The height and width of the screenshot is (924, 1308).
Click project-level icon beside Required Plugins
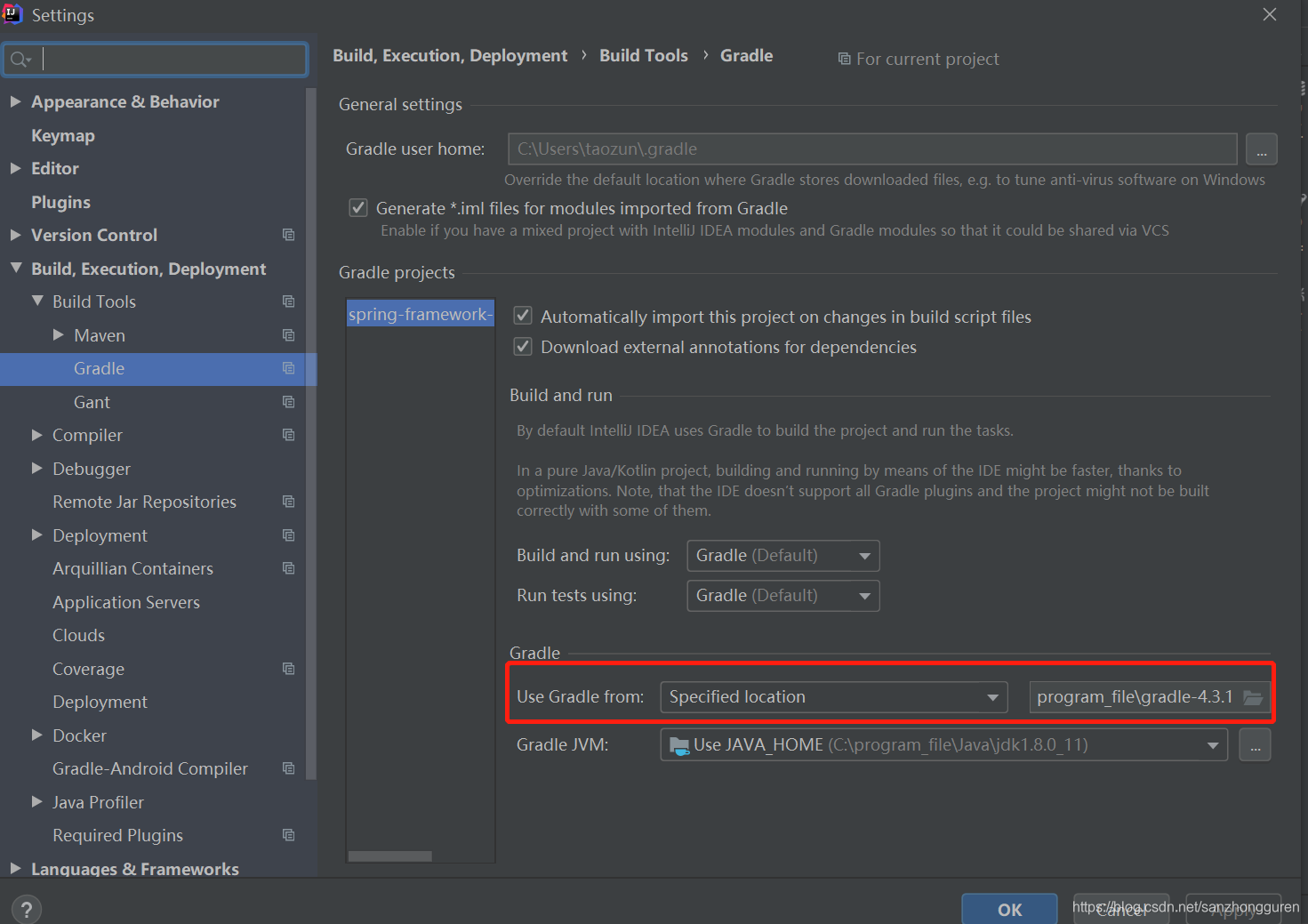tap(288, 835)
